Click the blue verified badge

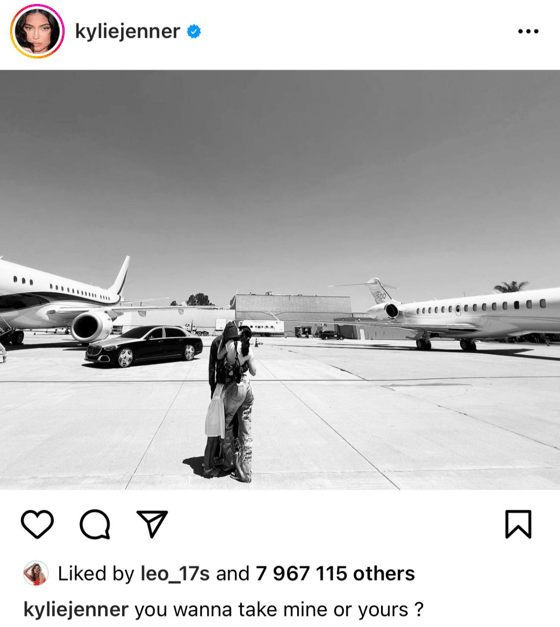pyautogui.click(x=194, y=31)
